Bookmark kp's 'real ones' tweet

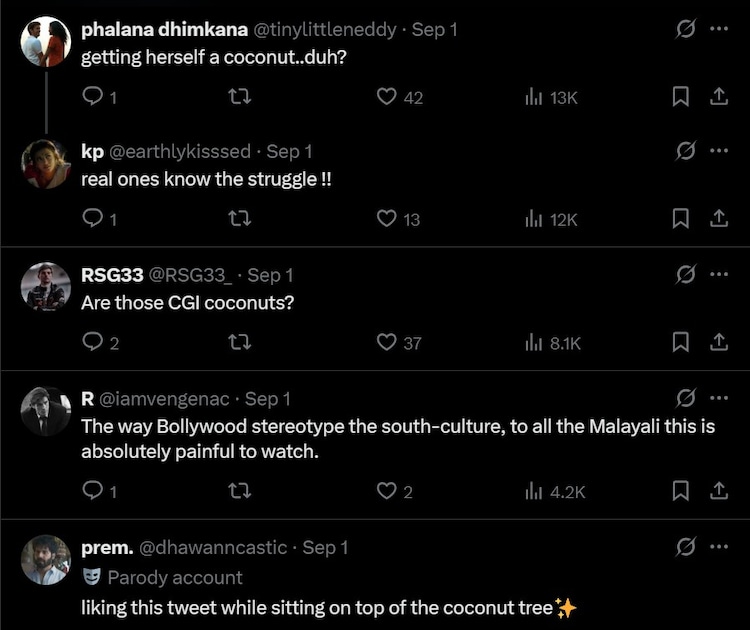point(680,219)
